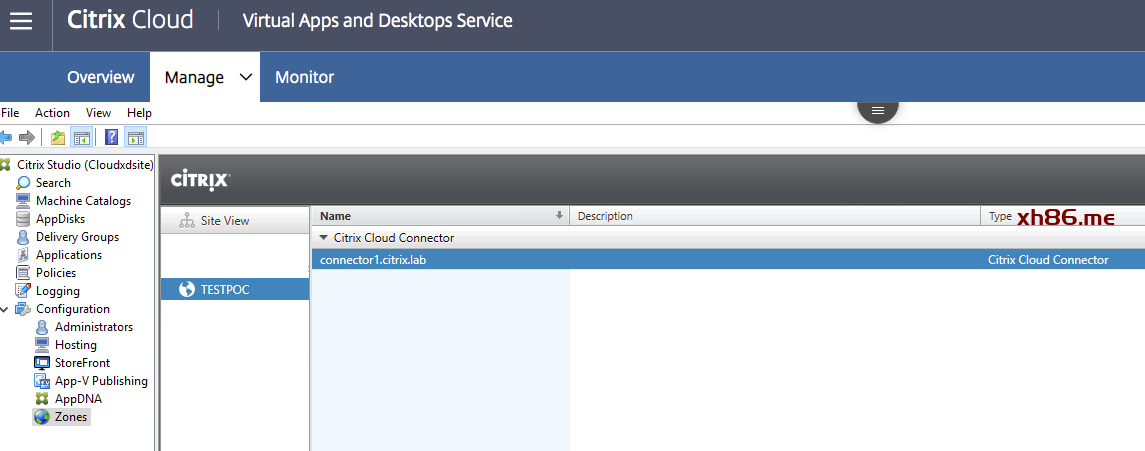Viewport: 1145px width, 451px height.
Task: Click the StoreFront screen icon
Action: click(42, 363)
